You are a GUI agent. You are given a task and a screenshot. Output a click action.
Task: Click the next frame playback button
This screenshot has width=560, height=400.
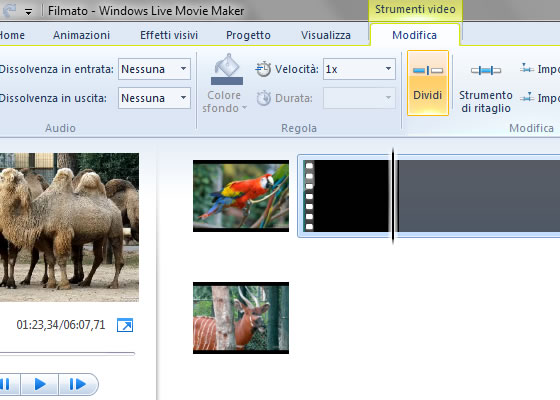78,384
